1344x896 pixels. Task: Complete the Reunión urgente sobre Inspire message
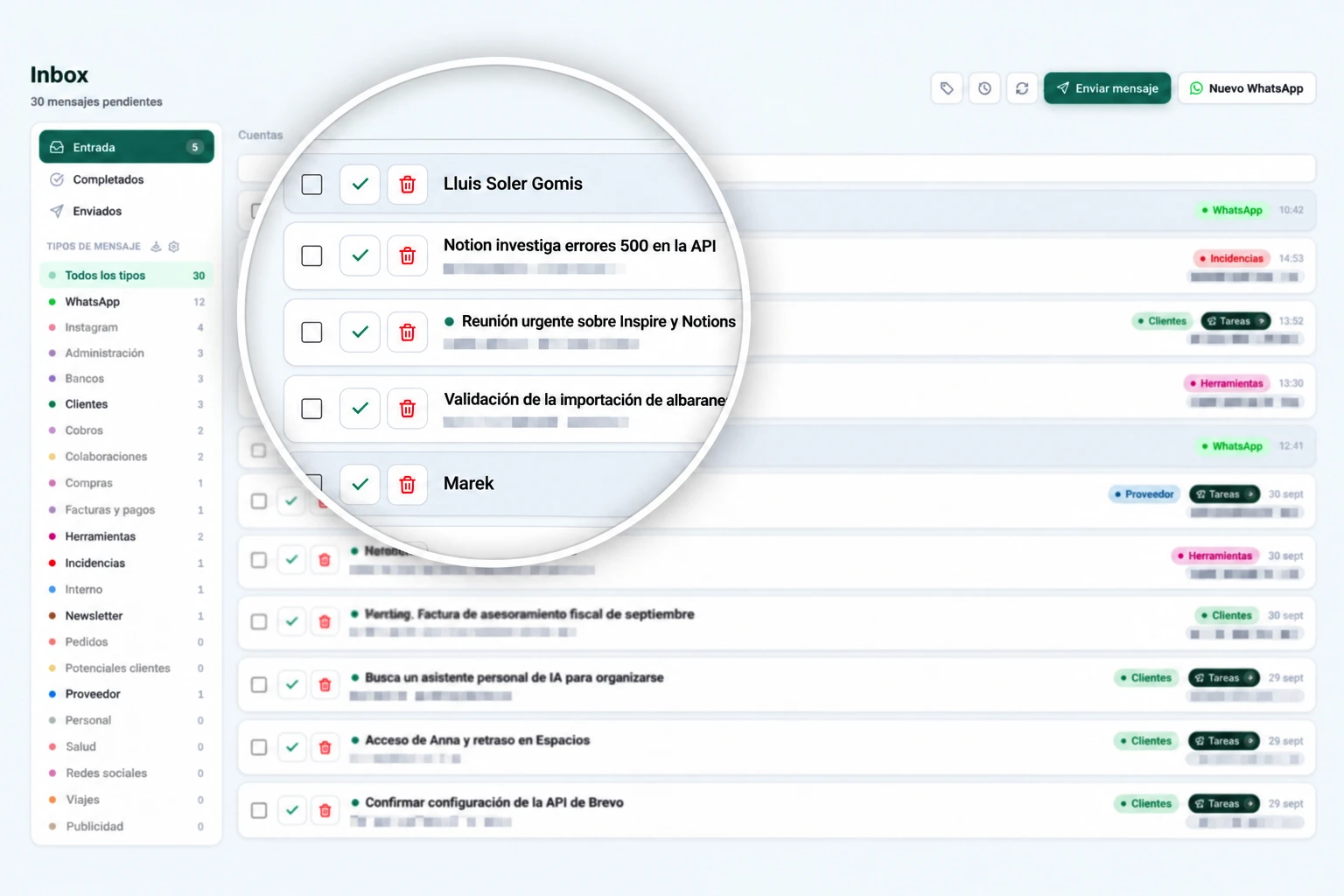pyautogui.click(x=360, y=332)
